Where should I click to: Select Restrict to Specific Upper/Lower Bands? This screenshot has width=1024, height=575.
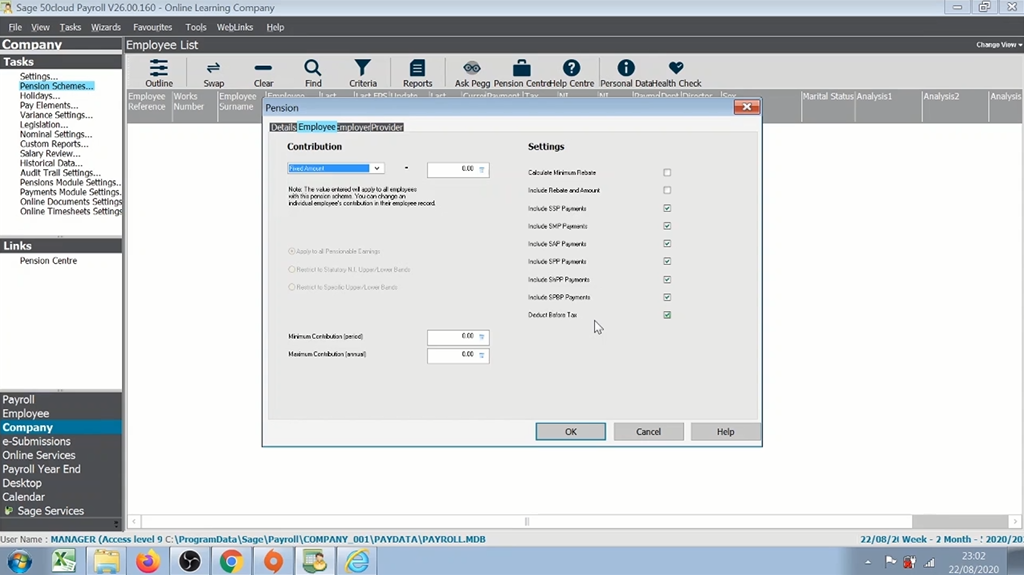tap(292, 287)
